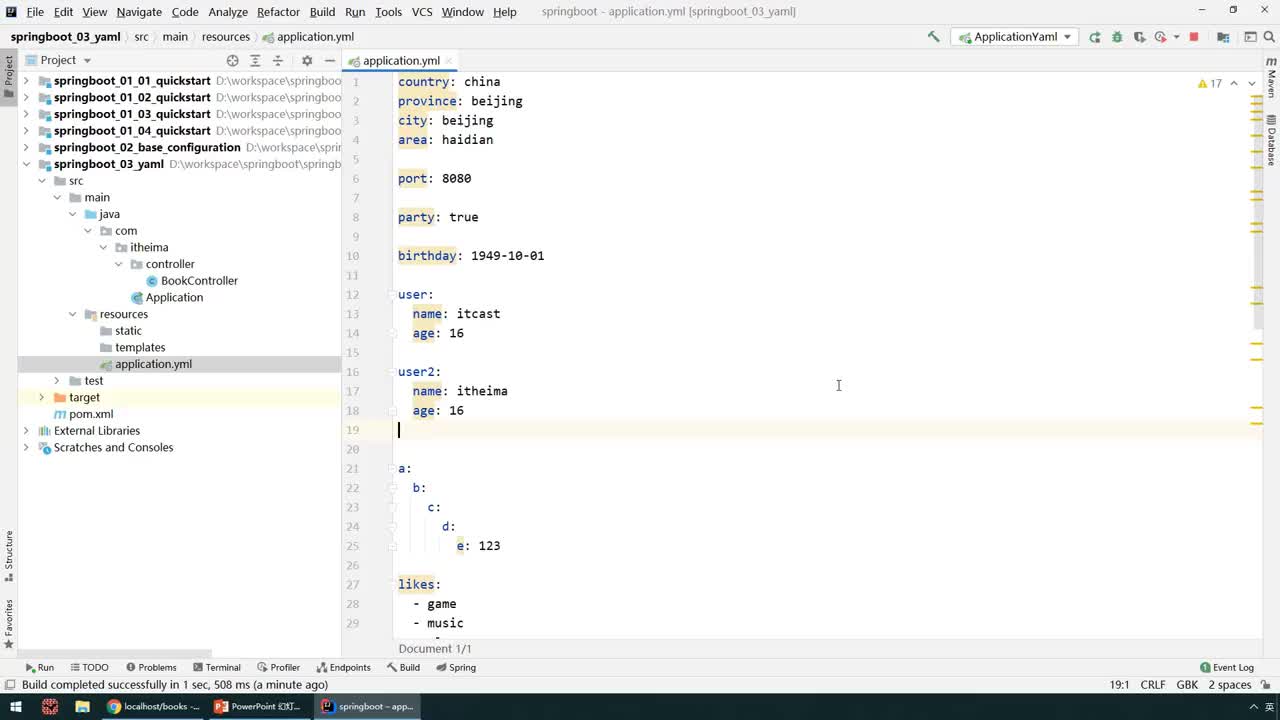Select pom.xml in project tree

coord(83,414)
